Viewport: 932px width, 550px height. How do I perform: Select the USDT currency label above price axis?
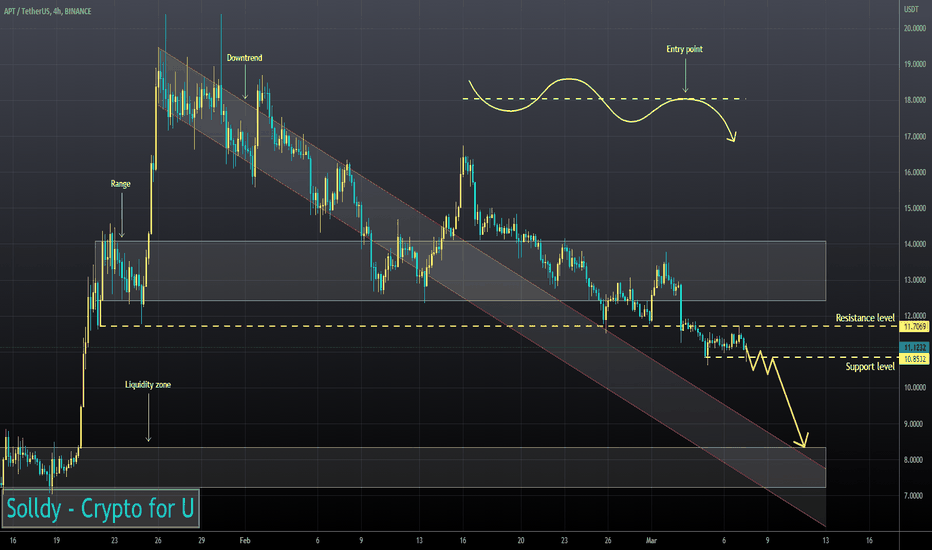[x=911, y=10]
